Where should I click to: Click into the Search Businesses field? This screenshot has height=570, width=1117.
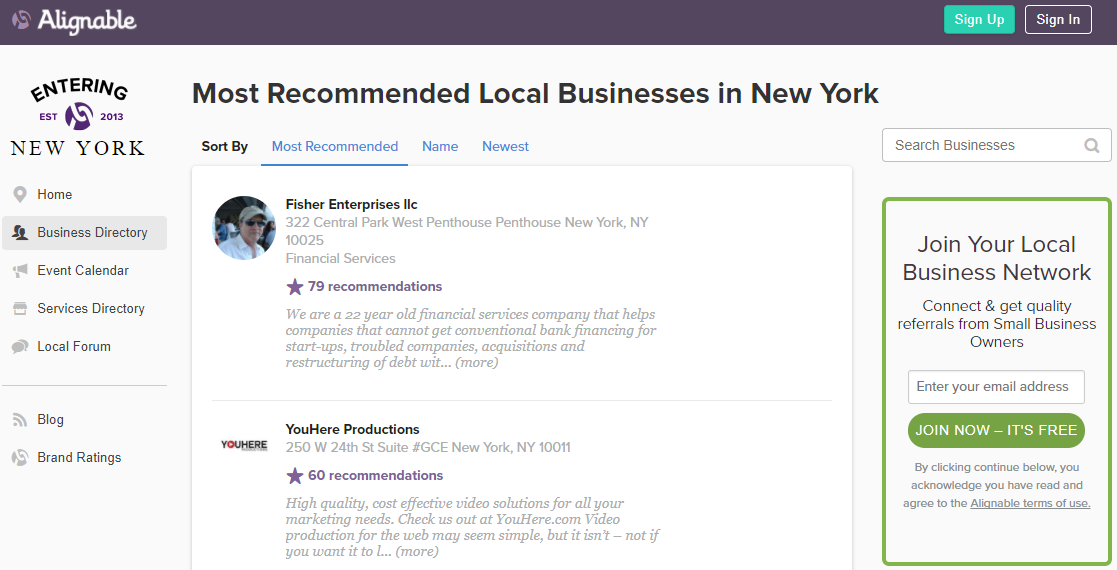[984, 146]
